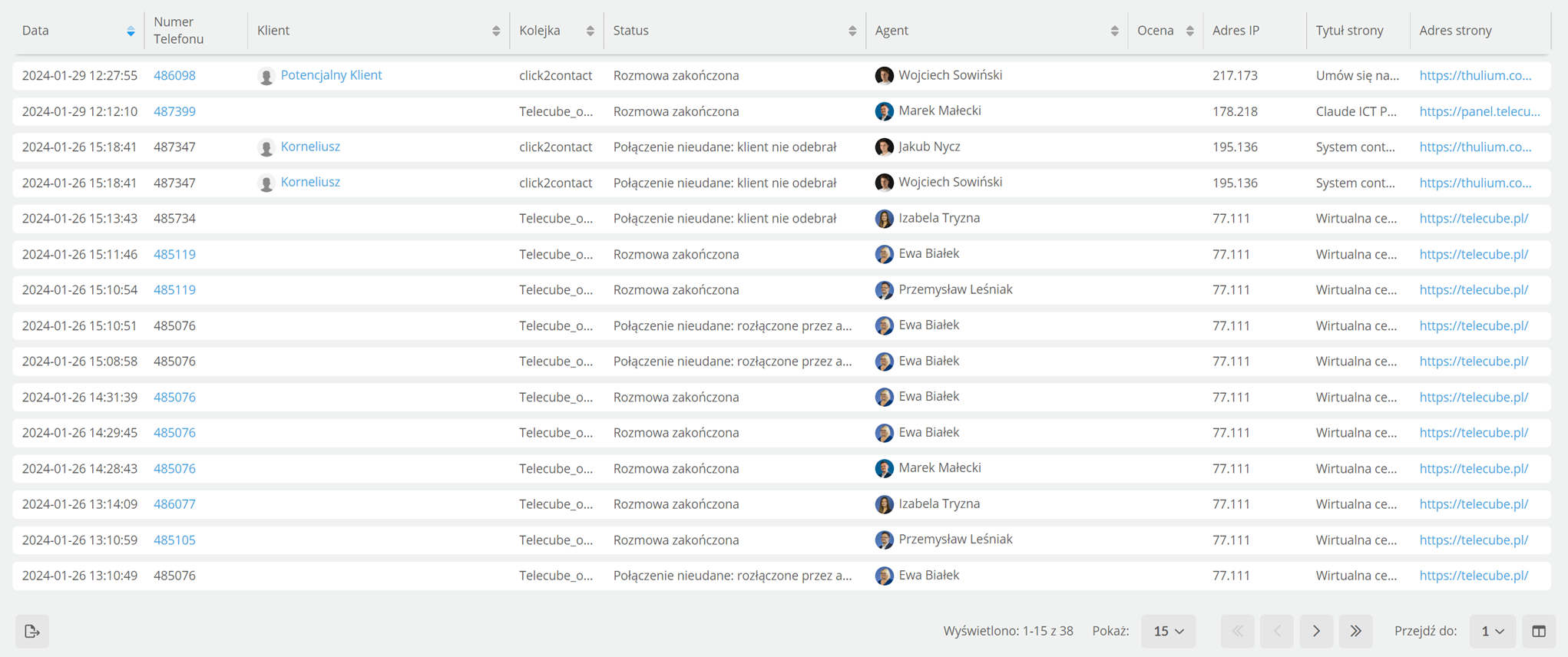Click IP address 217.173
Image resolution: width=1568 pixels, height=657 pixels.
[x=1235, y=75]
